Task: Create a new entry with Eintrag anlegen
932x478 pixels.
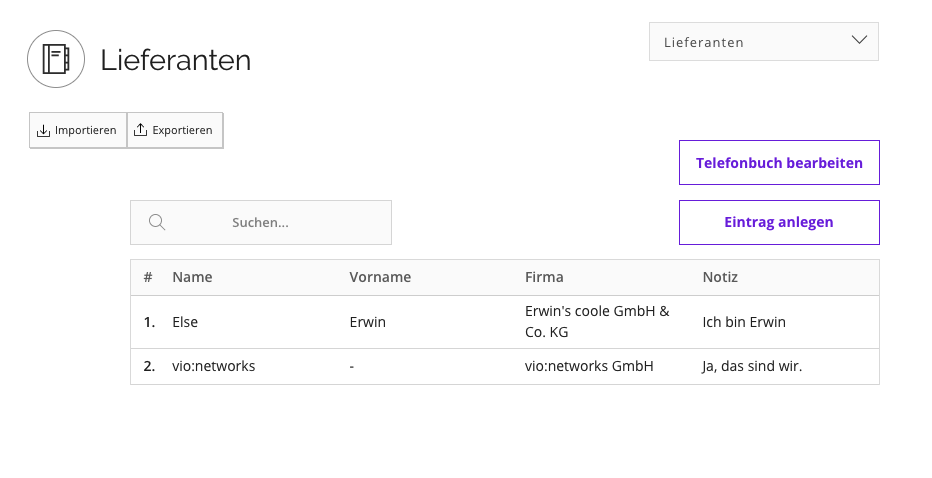Action: (x=779, y=222)
